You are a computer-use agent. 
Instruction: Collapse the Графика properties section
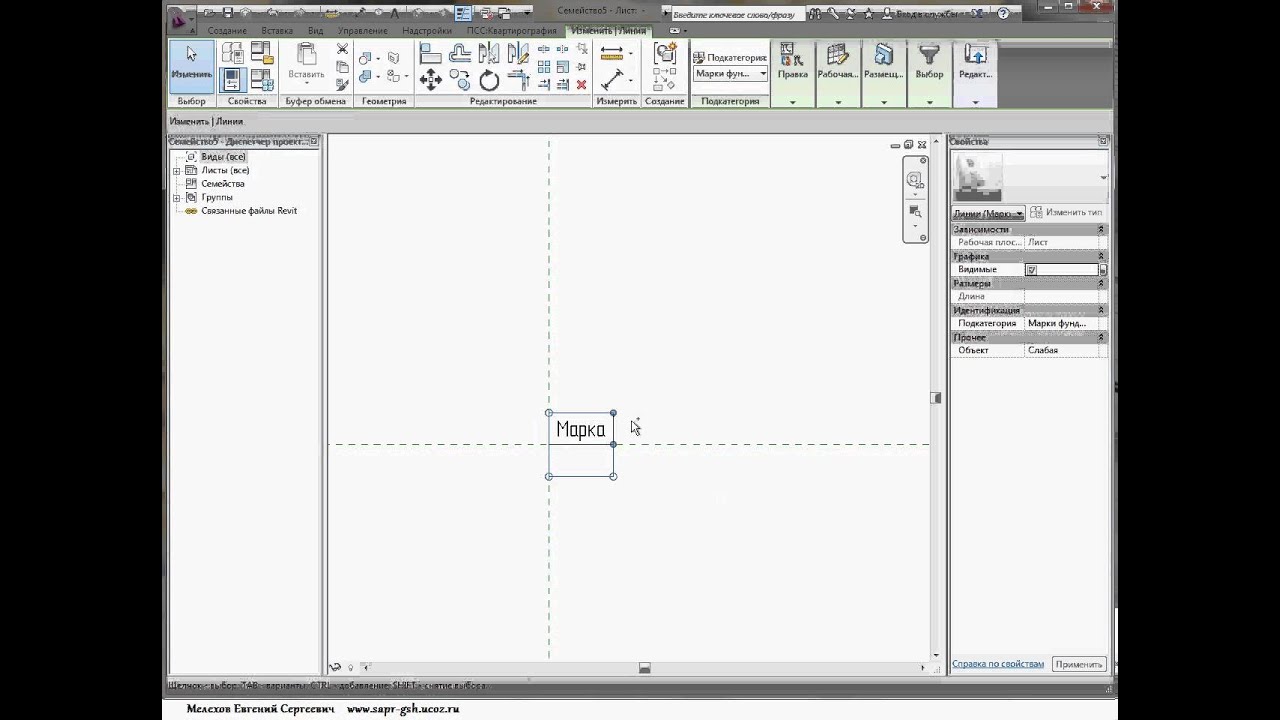pos(1101,256)
